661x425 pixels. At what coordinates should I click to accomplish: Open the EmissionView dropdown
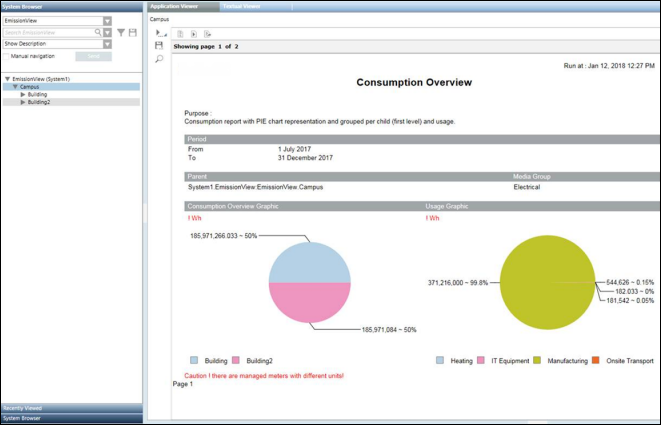click(107, 20)
